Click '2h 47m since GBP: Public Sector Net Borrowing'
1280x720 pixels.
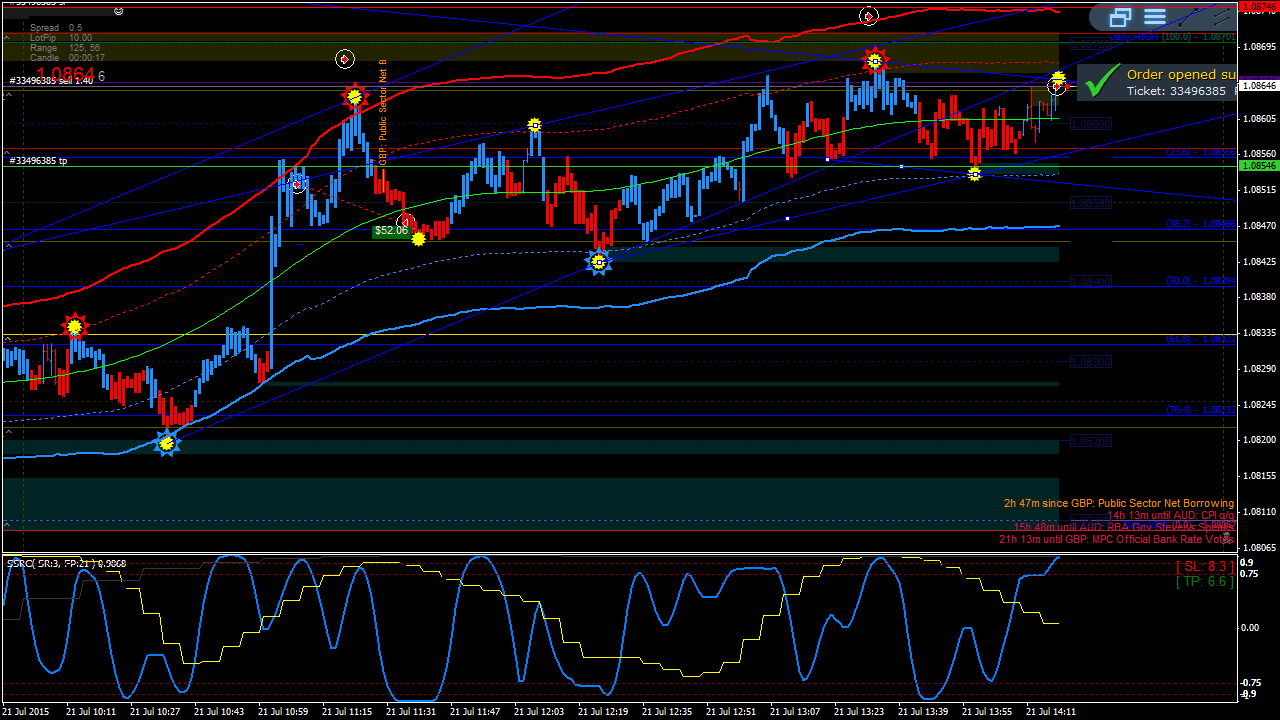point(1119,504)
